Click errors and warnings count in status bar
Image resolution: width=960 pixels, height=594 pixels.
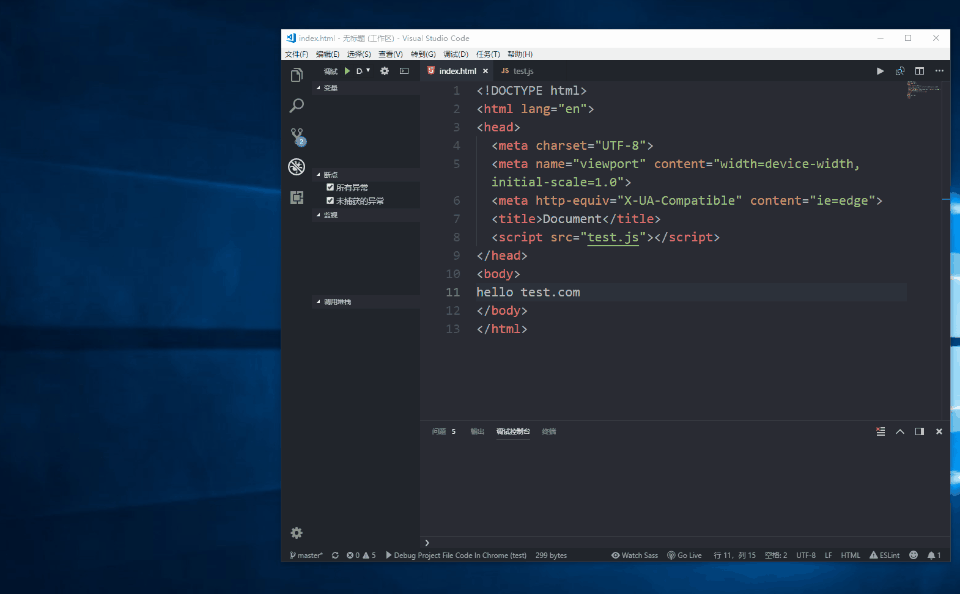(x=361, y=555)
